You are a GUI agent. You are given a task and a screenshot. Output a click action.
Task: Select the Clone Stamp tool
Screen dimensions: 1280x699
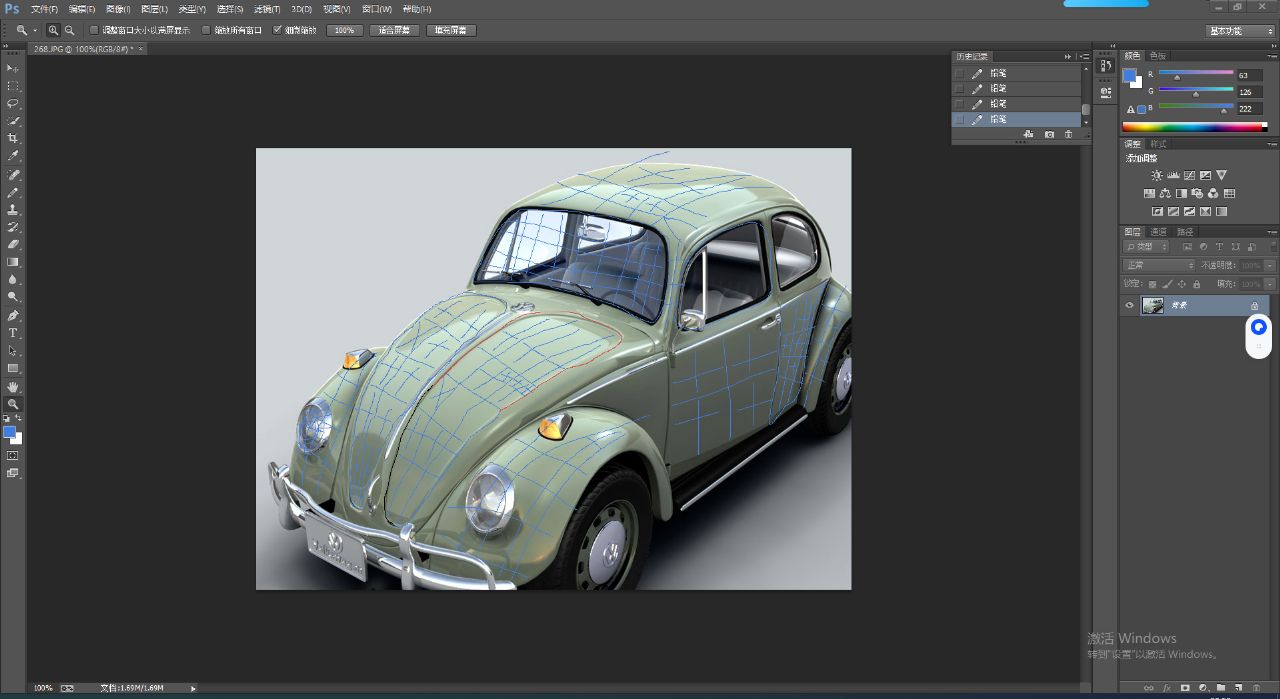[13, 210]
